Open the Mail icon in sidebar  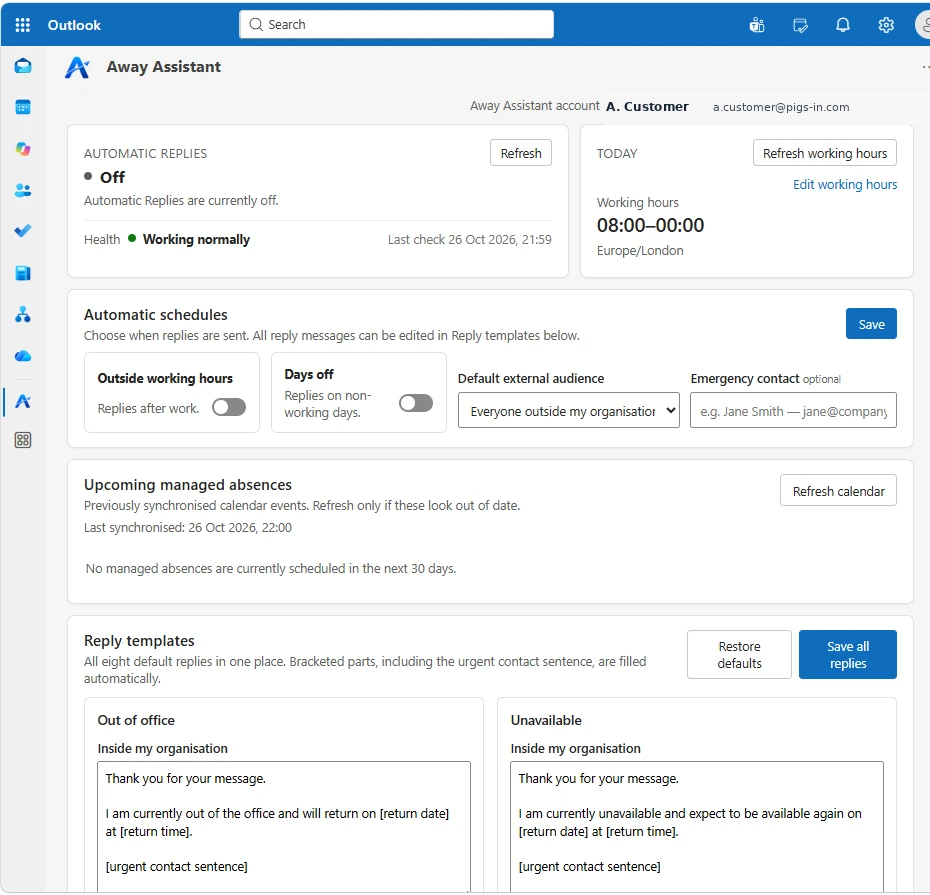(x=23, y=66)
